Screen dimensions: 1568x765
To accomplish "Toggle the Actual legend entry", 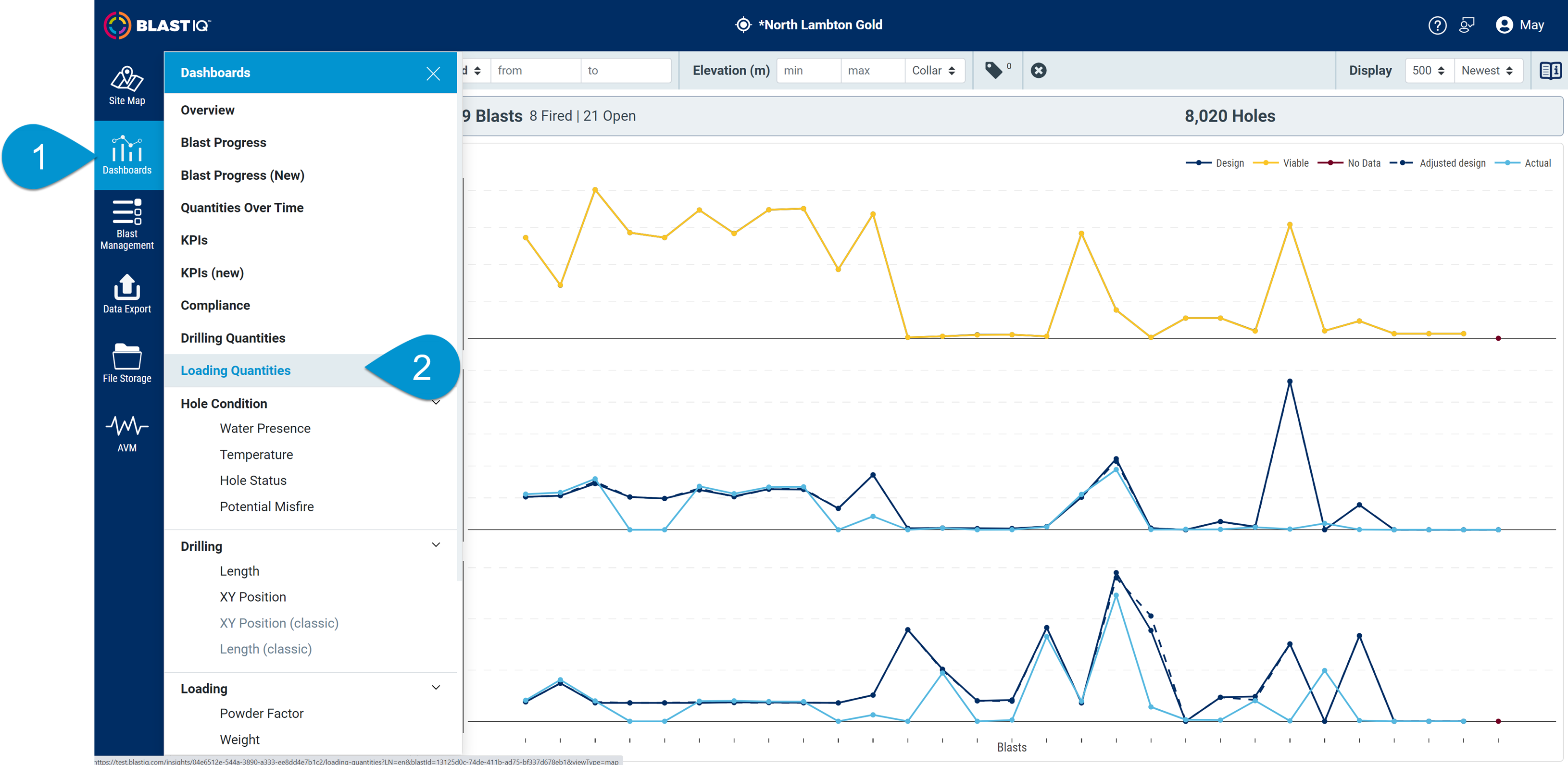I will (x=1539, y=162).
